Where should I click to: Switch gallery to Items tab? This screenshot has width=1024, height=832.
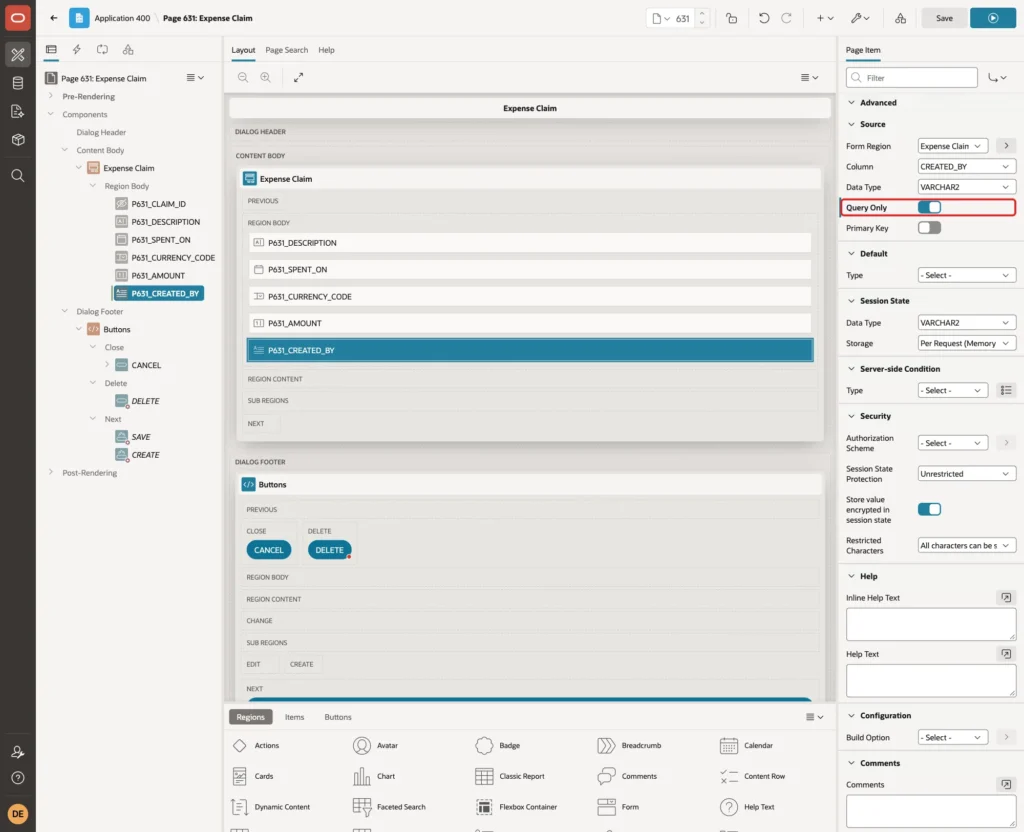tap(295, 717)
